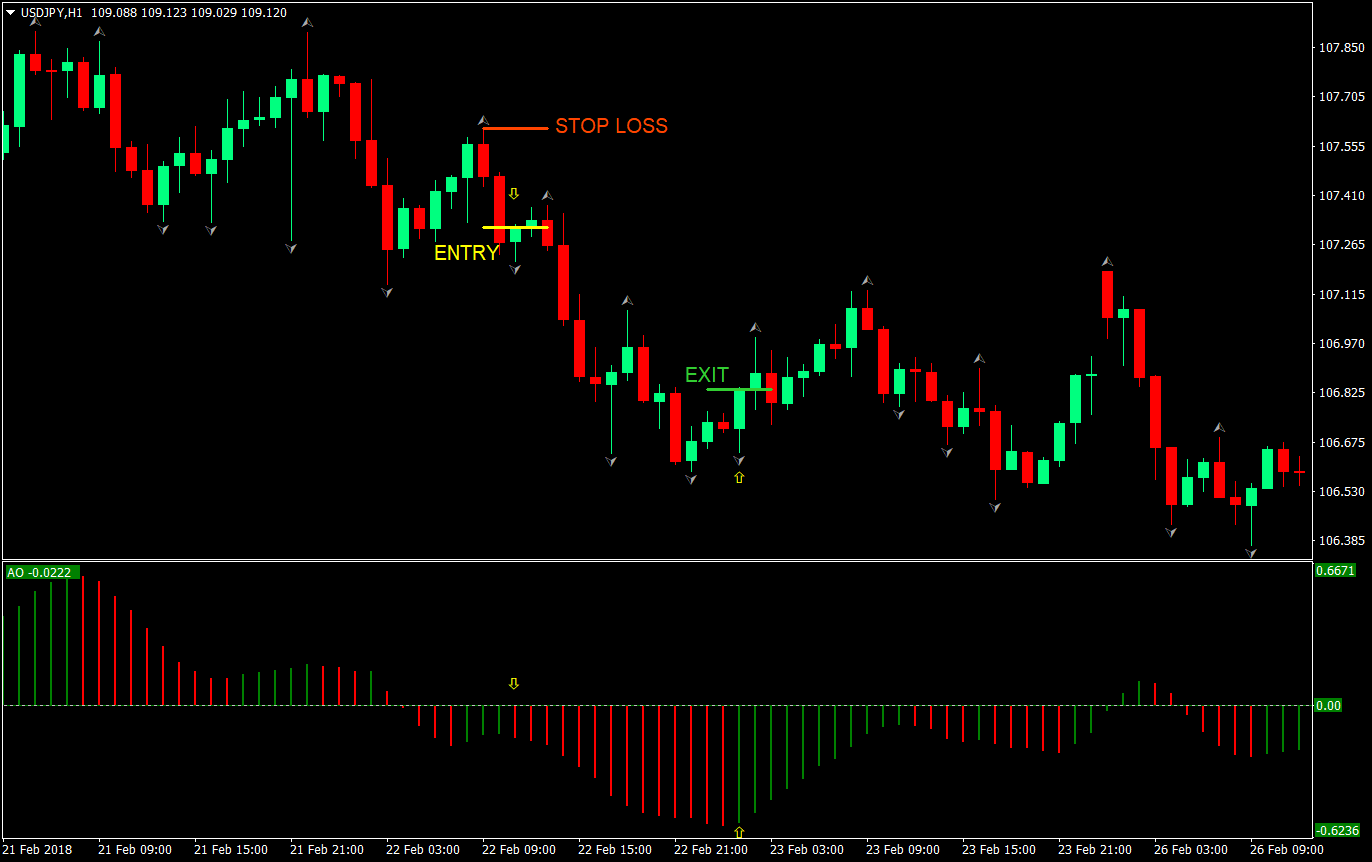Screen dimensions: 1372x862
Task: Click the orange STOP LOSS label
Action: 611,126
